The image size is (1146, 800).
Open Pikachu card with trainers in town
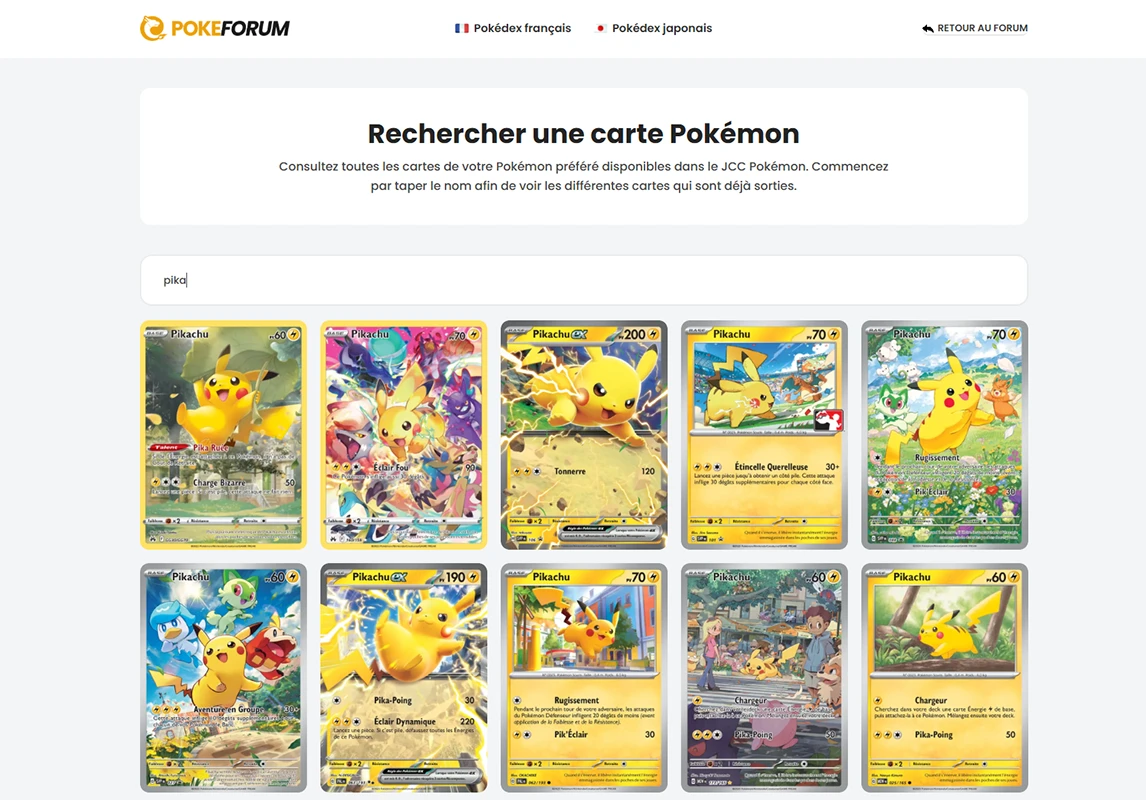(764, 678)
